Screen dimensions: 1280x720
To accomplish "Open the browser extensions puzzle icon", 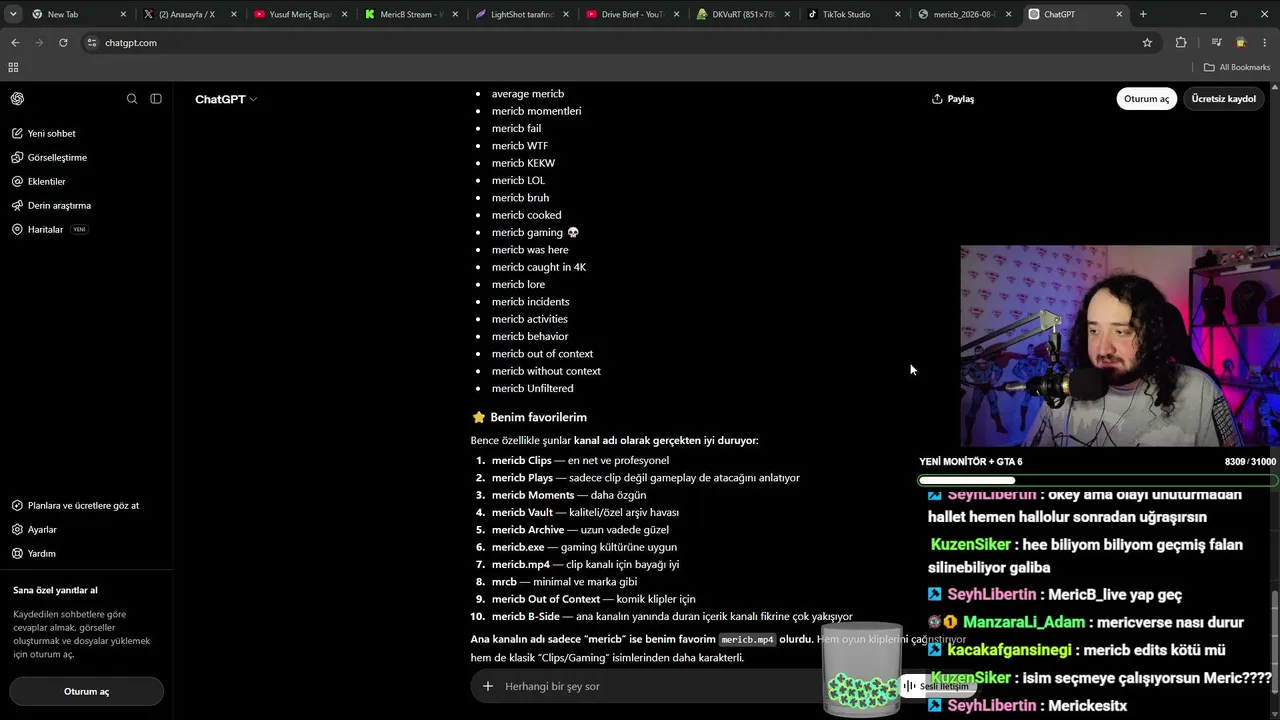I will [x=1181, y=43].
